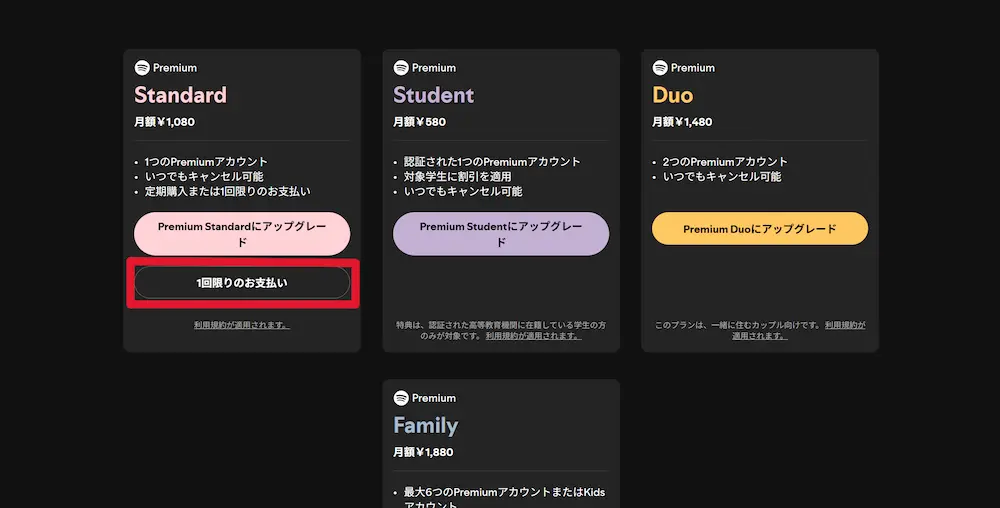The image size is (1000, 508).
Task: Click the Family plan title
Action: (x=425, y=425)
